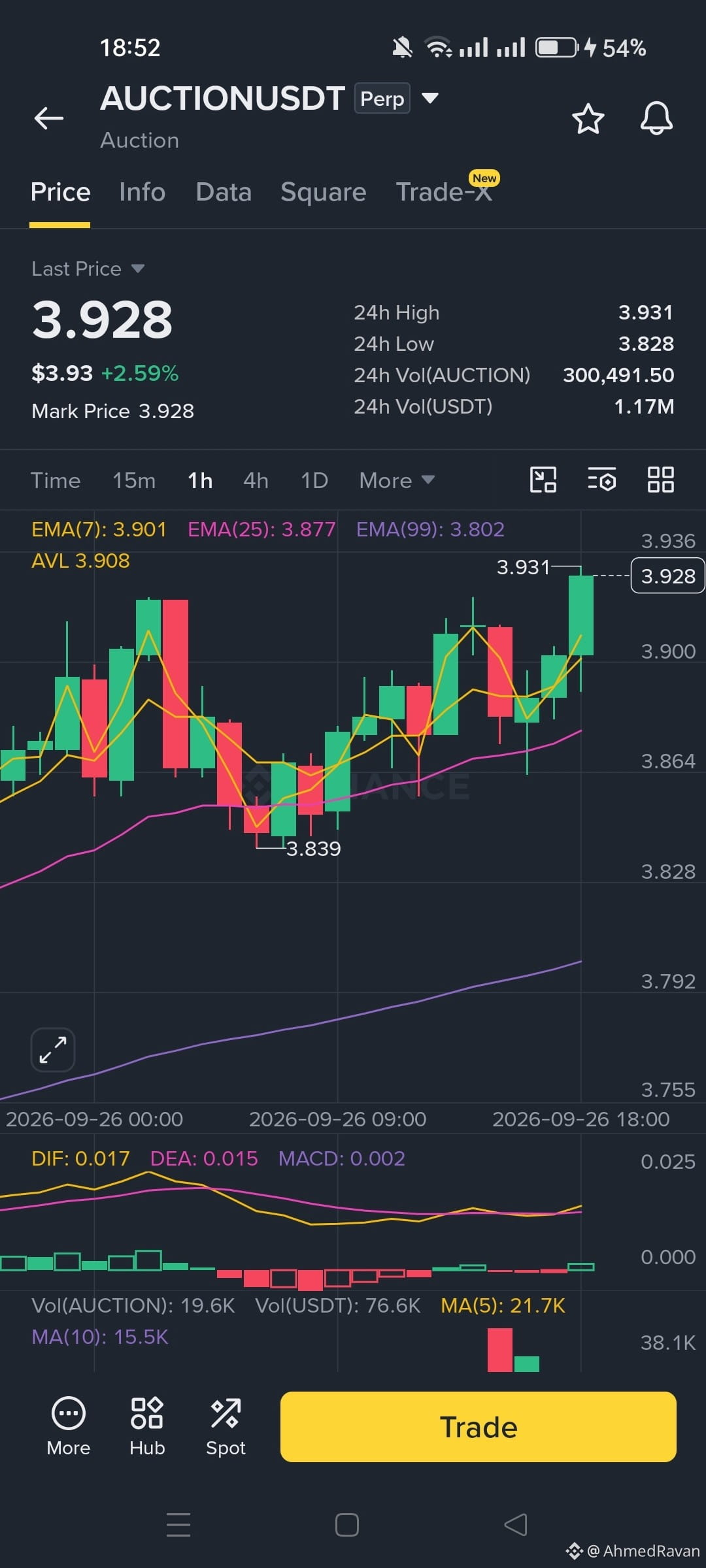Open the chart layout grid icon
The width and height of the screenshot is (706, 1568).
click(660, 480)
